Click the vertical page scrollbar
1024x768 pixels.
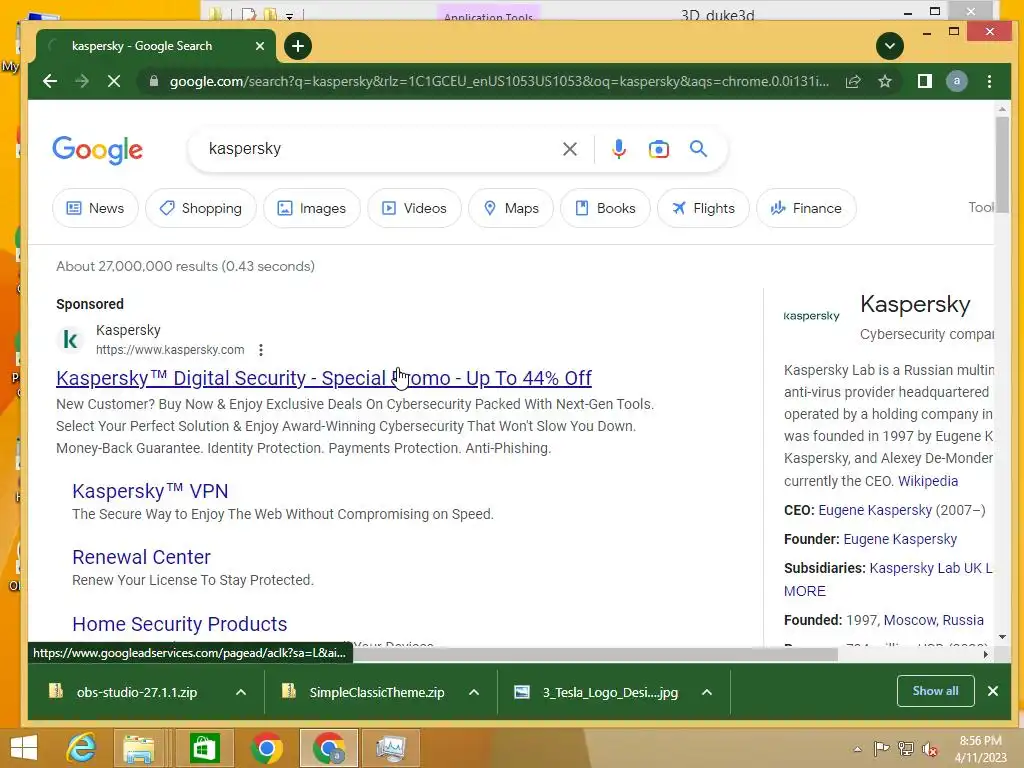(x=1002, y=167)
